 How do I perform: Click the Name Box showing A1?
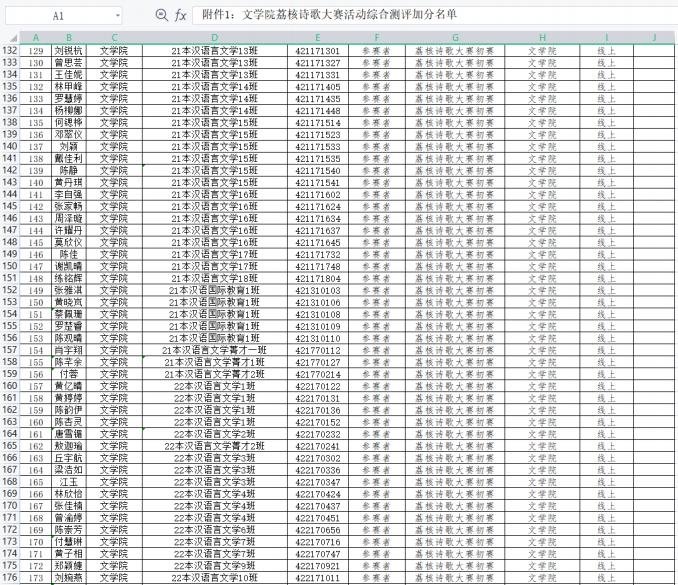(x=64, y=16)
